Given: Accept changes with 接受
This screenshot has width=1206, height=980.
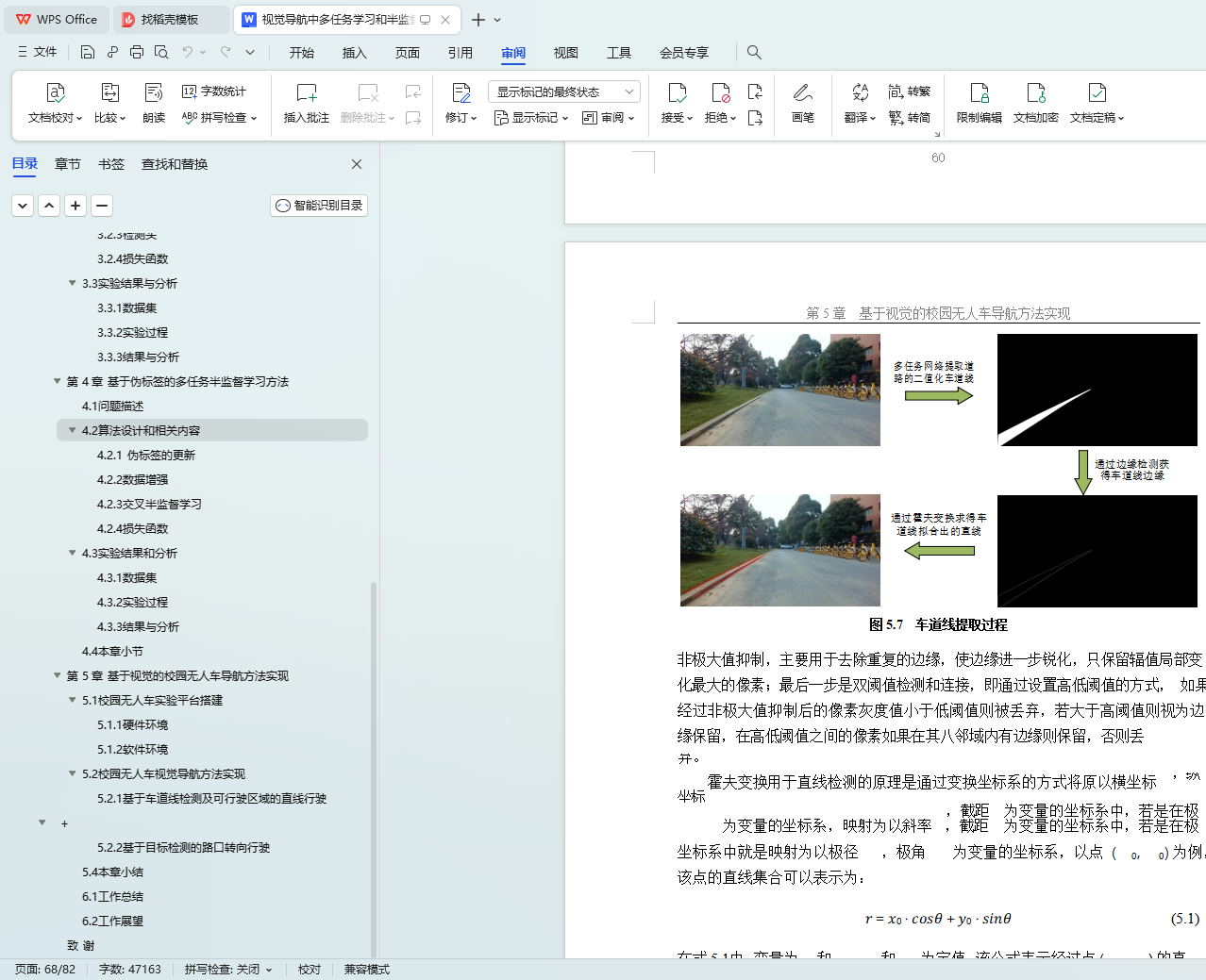Looking at the screenshot, I should coord(677,104).
